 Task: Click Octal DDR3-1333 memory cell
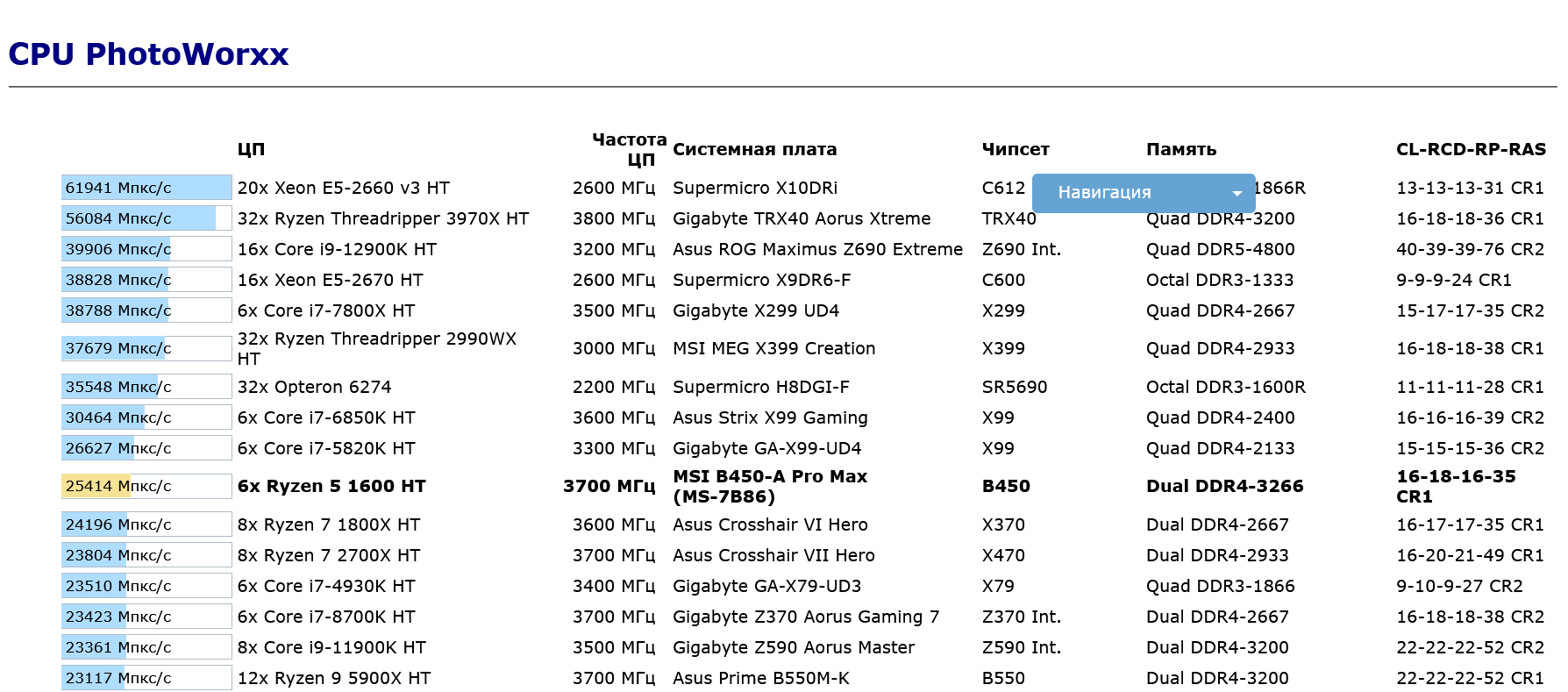[x=1220, y=280]
